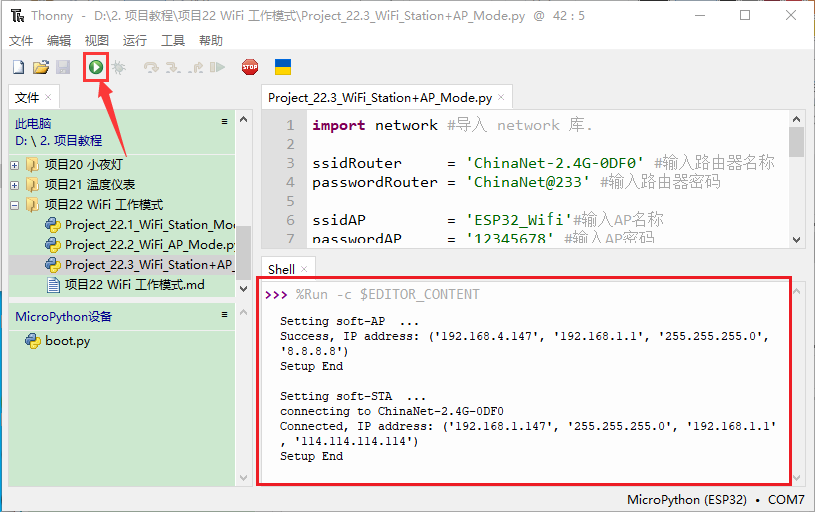Open boot.py on the MicroPython device
Image resolution: width=815 pixels, height=512 pixels.
[x=67, y=341]
